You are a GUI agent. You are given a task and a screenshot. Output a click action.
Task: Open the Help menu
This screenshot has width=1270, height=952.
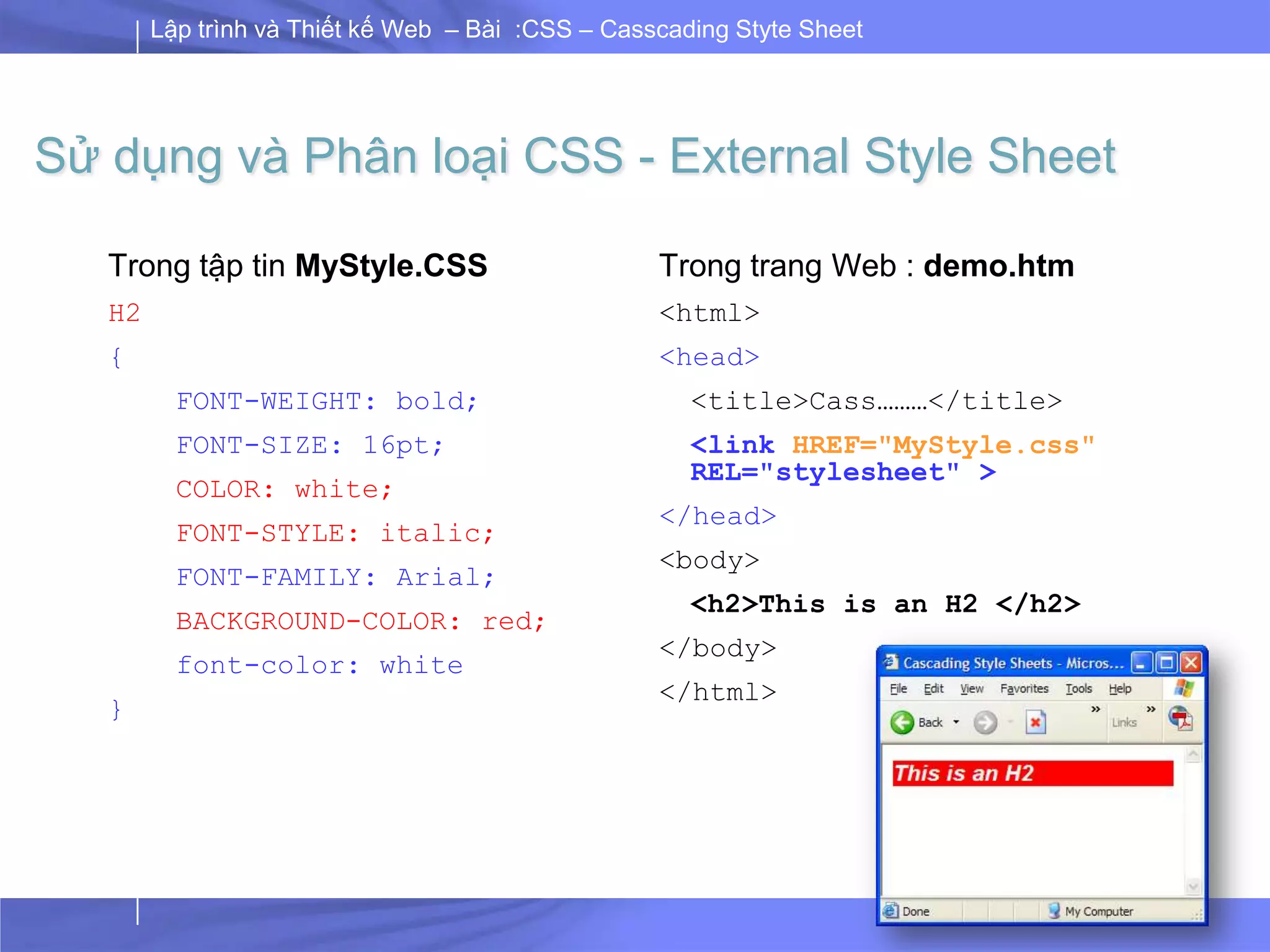(x=1120, y=689)
